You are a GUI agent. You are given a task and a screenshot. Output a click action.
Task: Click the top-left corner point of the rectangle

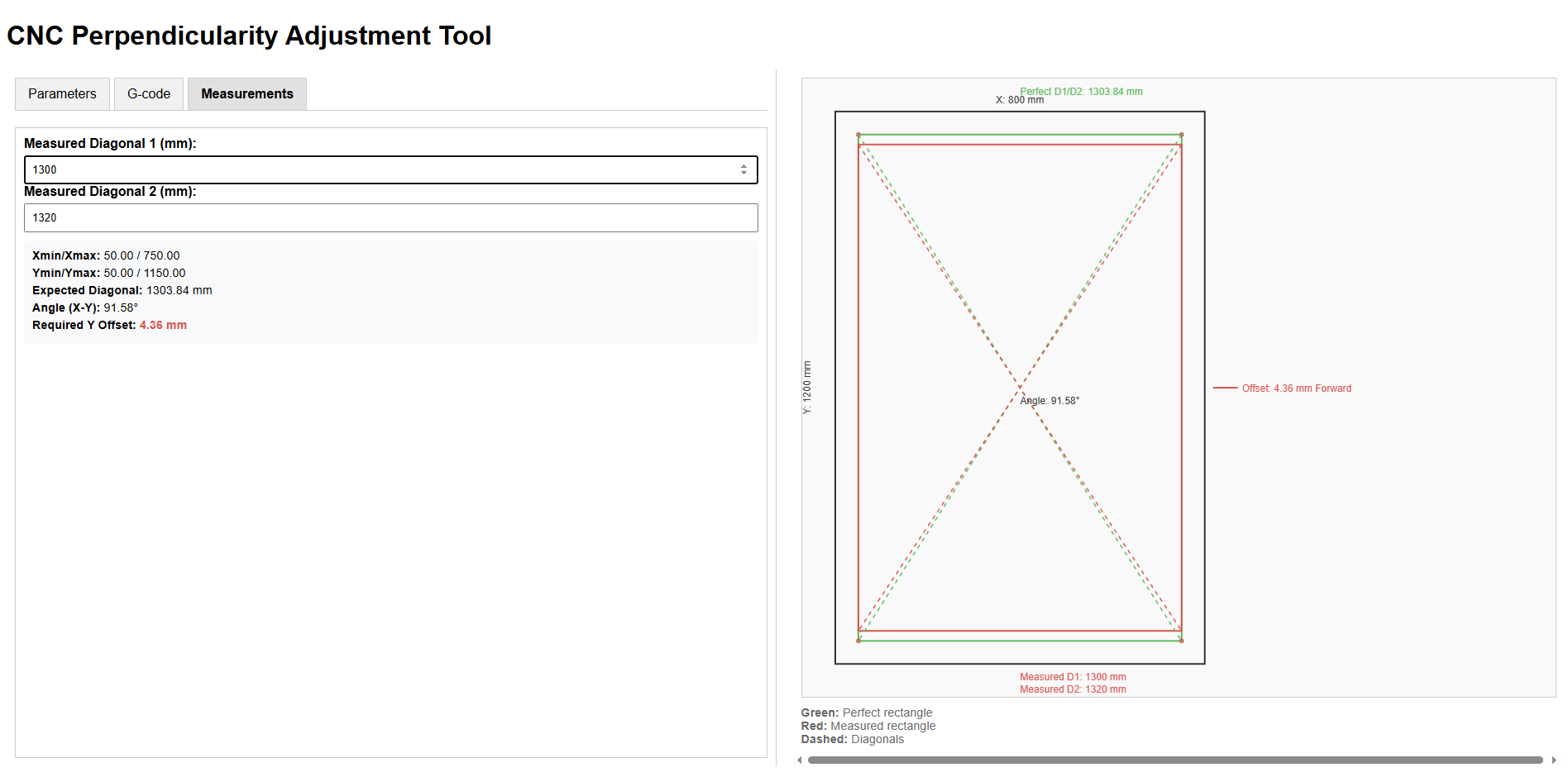pyautogui.click(x=858, y=135)
